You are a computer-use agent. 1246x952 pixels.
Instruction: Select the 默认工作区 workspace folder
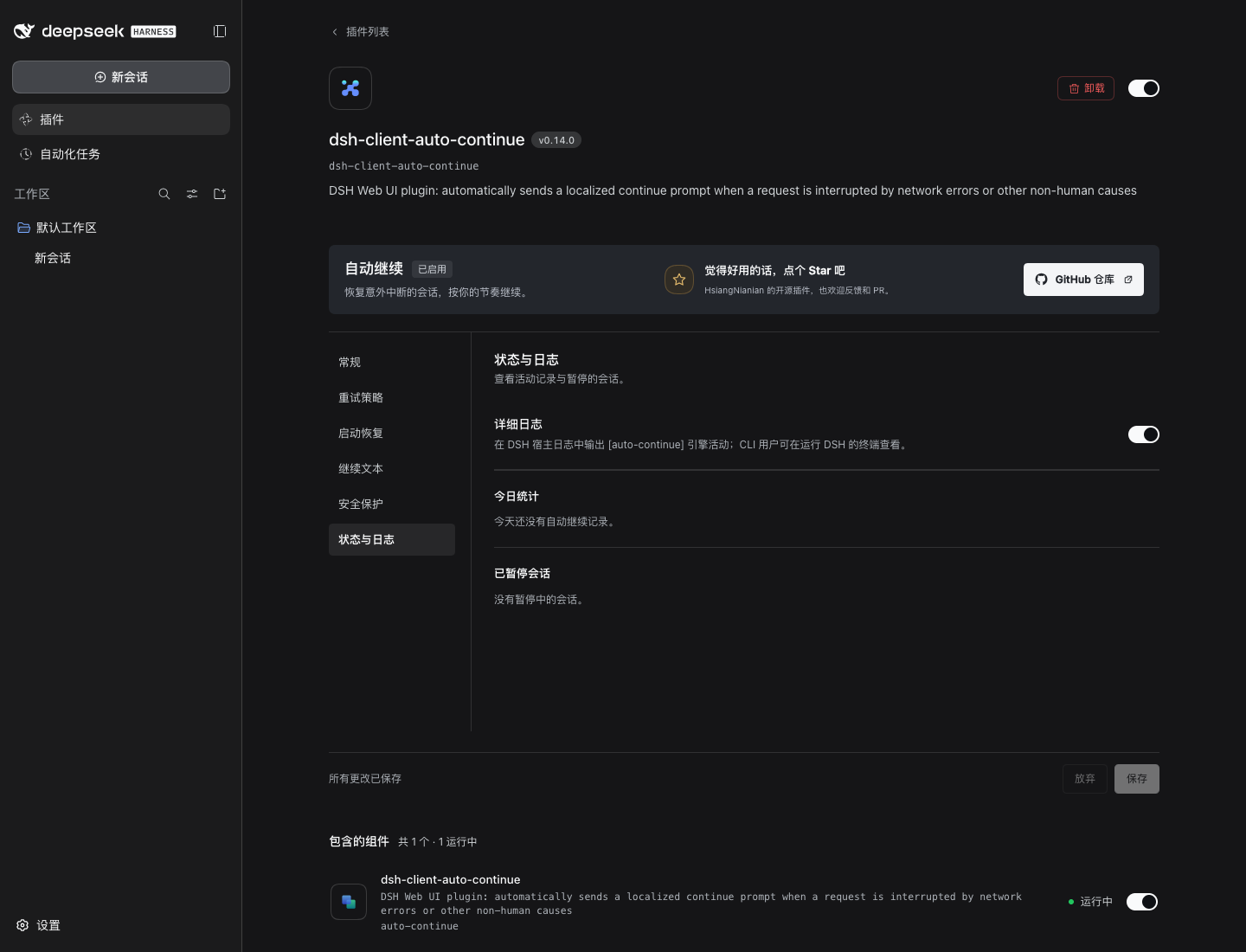pyautogui.click(x=121, y=228)
